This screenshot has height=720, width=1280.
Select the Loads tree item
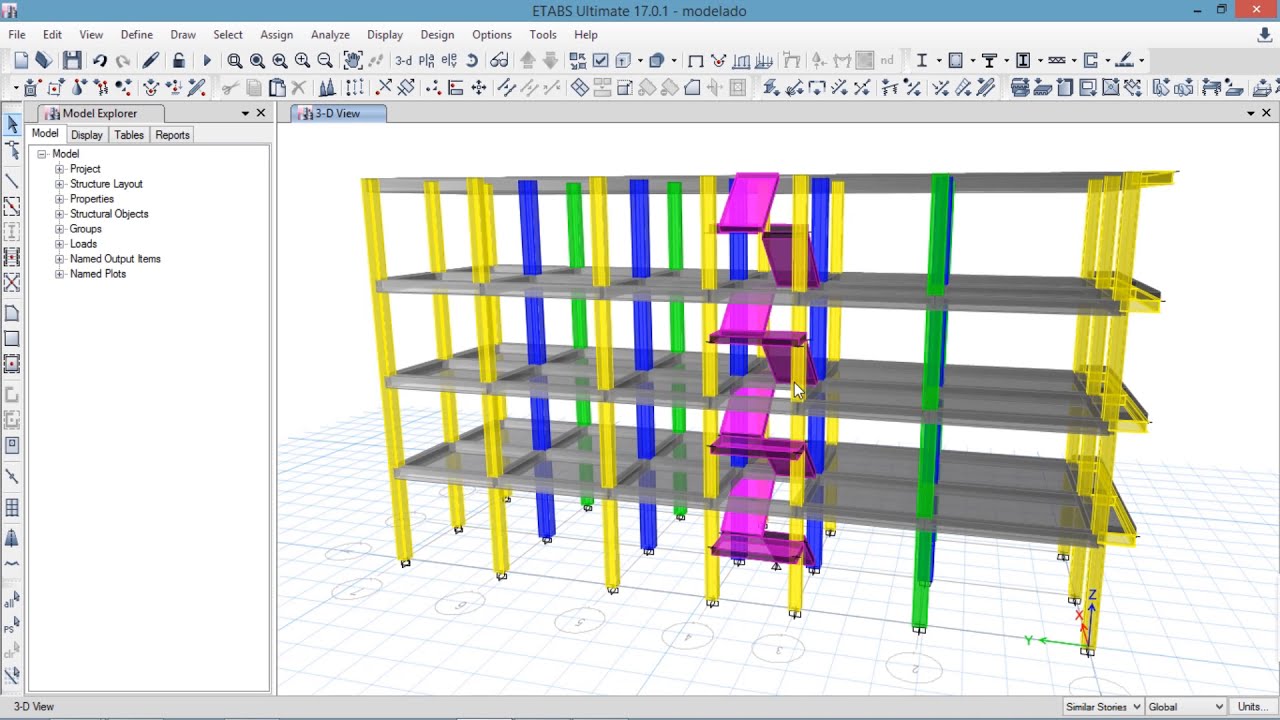[83, 244]
